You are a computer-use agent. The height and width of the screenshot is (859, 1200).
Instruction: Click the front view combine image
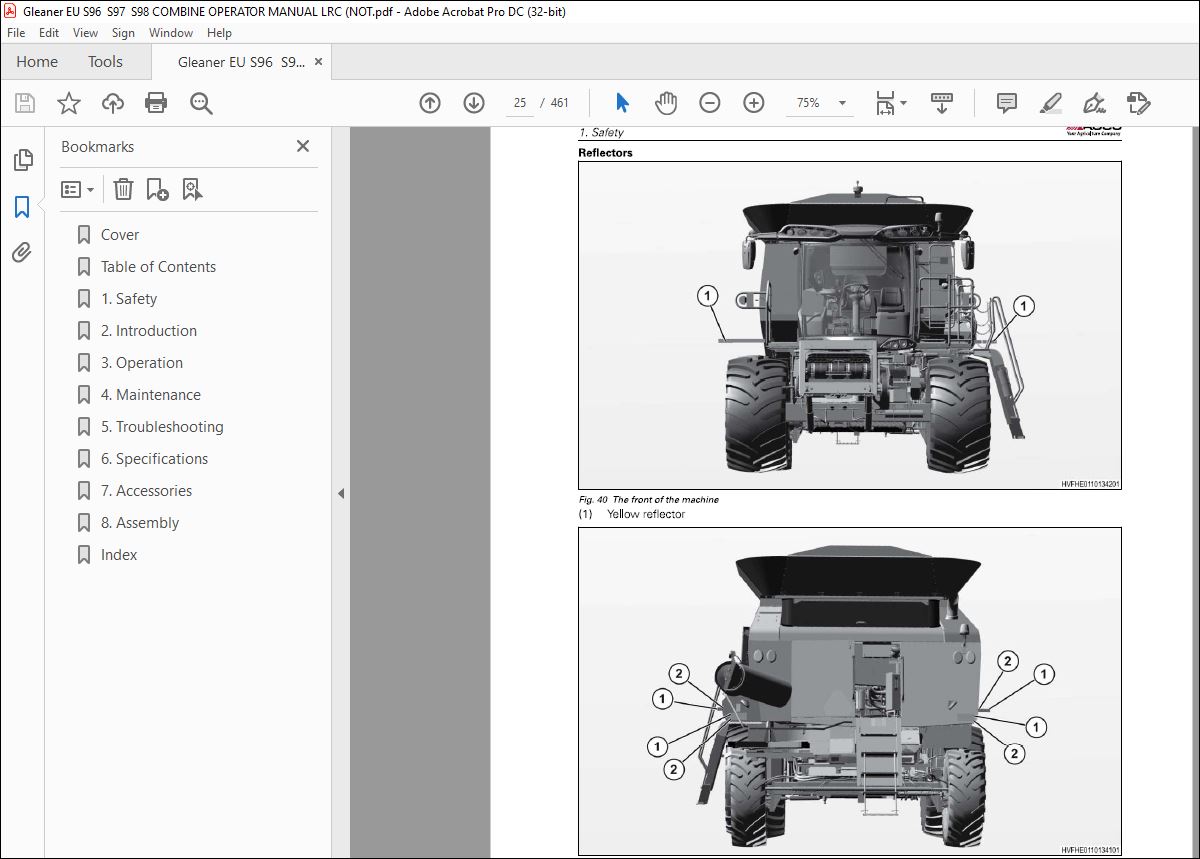click(x=850, y=325)
